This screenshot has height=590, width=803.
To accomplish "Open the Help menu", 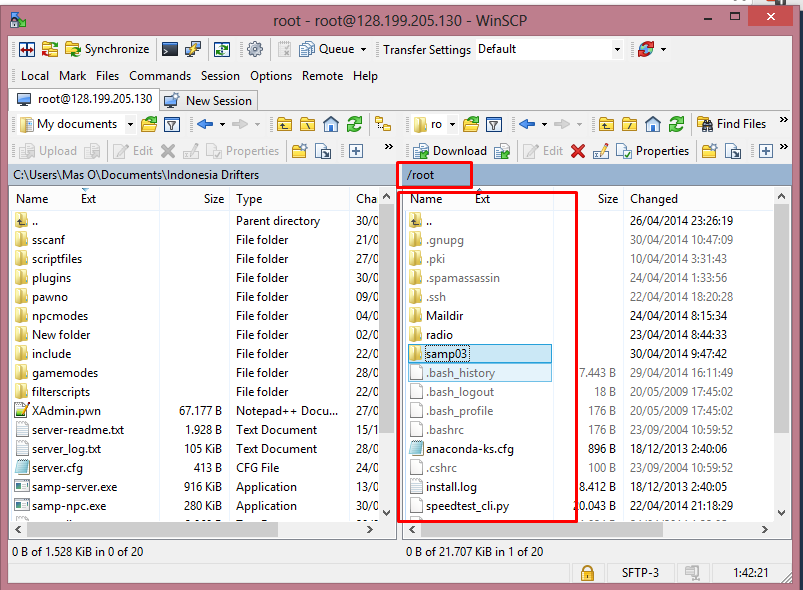I will point(365,76).
